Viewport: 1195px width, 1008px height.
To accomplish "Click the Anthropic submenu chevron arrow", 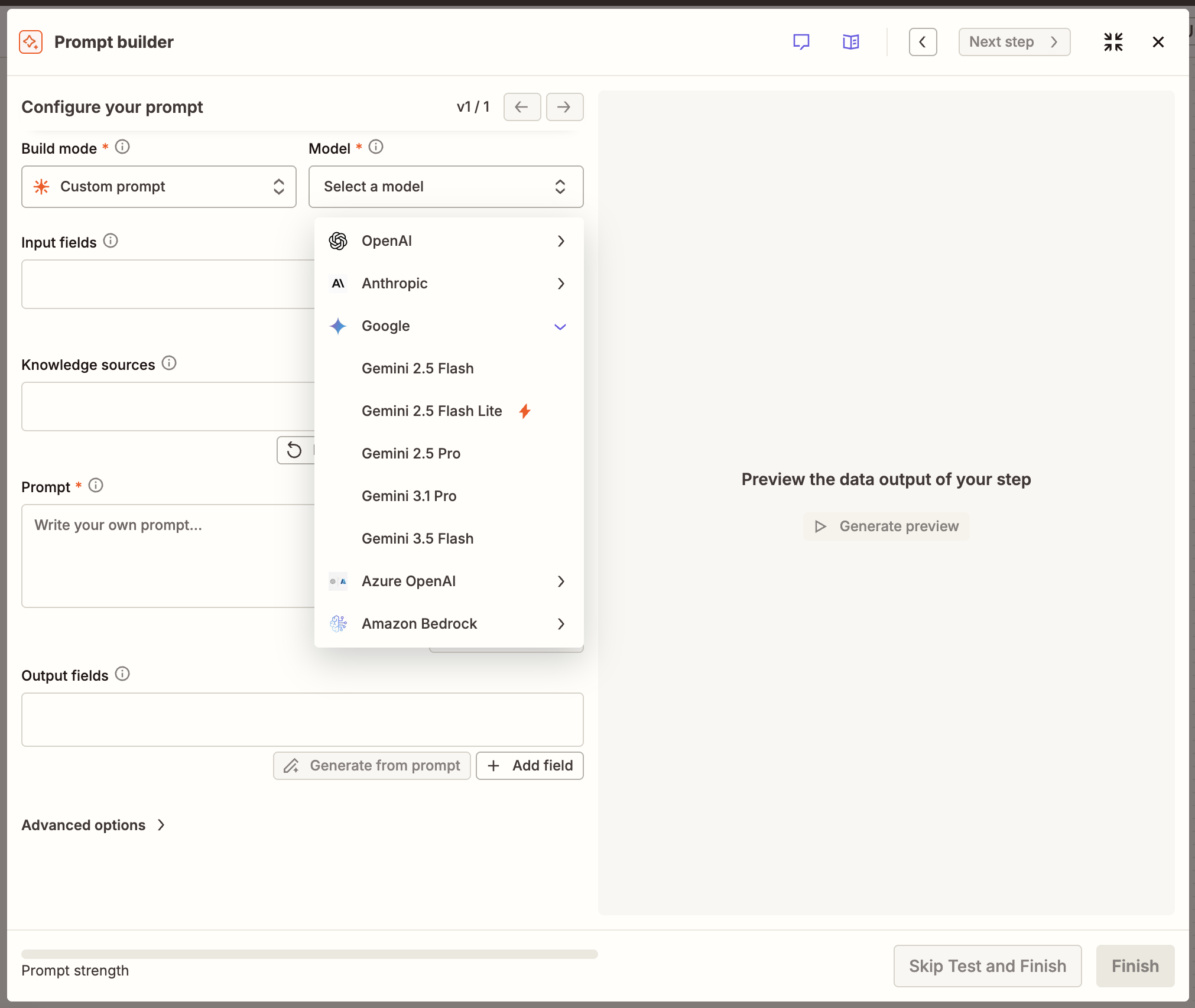I will pyautogui.click(x=561, y=284).
